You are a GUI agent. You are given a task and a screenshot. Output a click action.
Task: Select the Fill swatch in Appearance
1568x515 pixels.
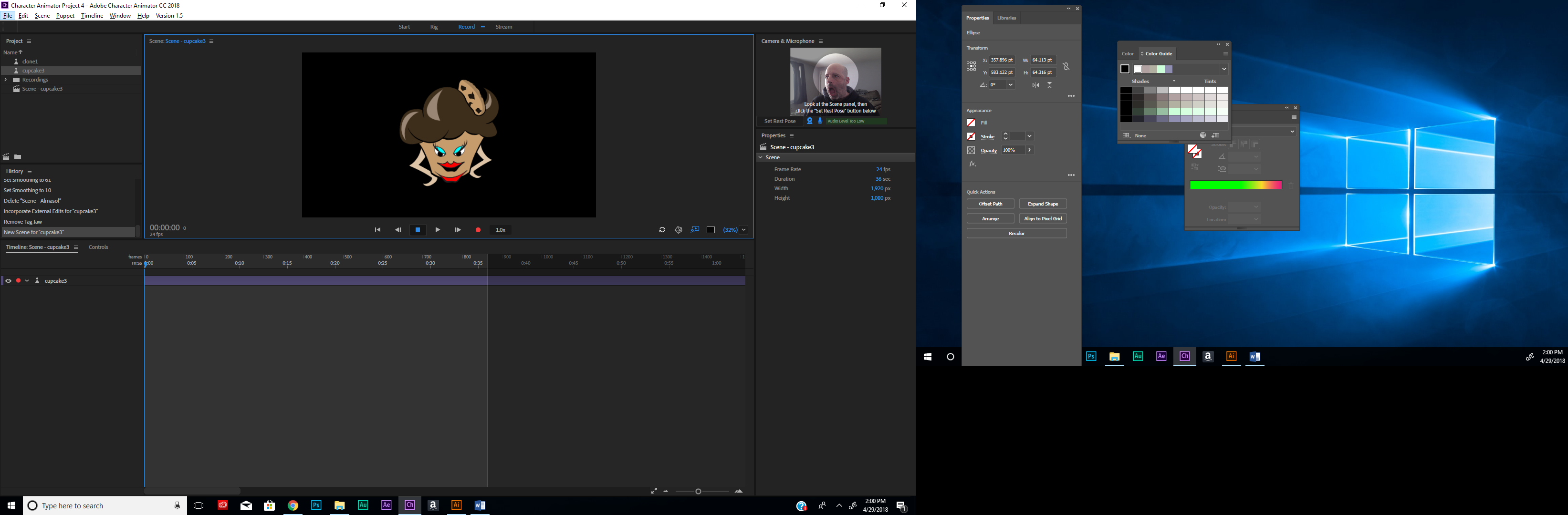(971, 122)
